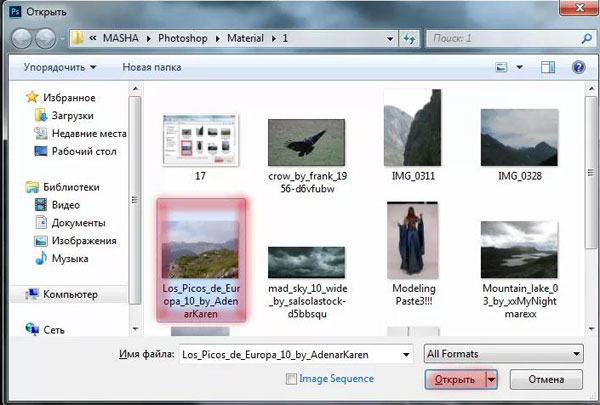
Task: Select the mad_sky_10_wide thumbnail
Action: click(307, 262)
